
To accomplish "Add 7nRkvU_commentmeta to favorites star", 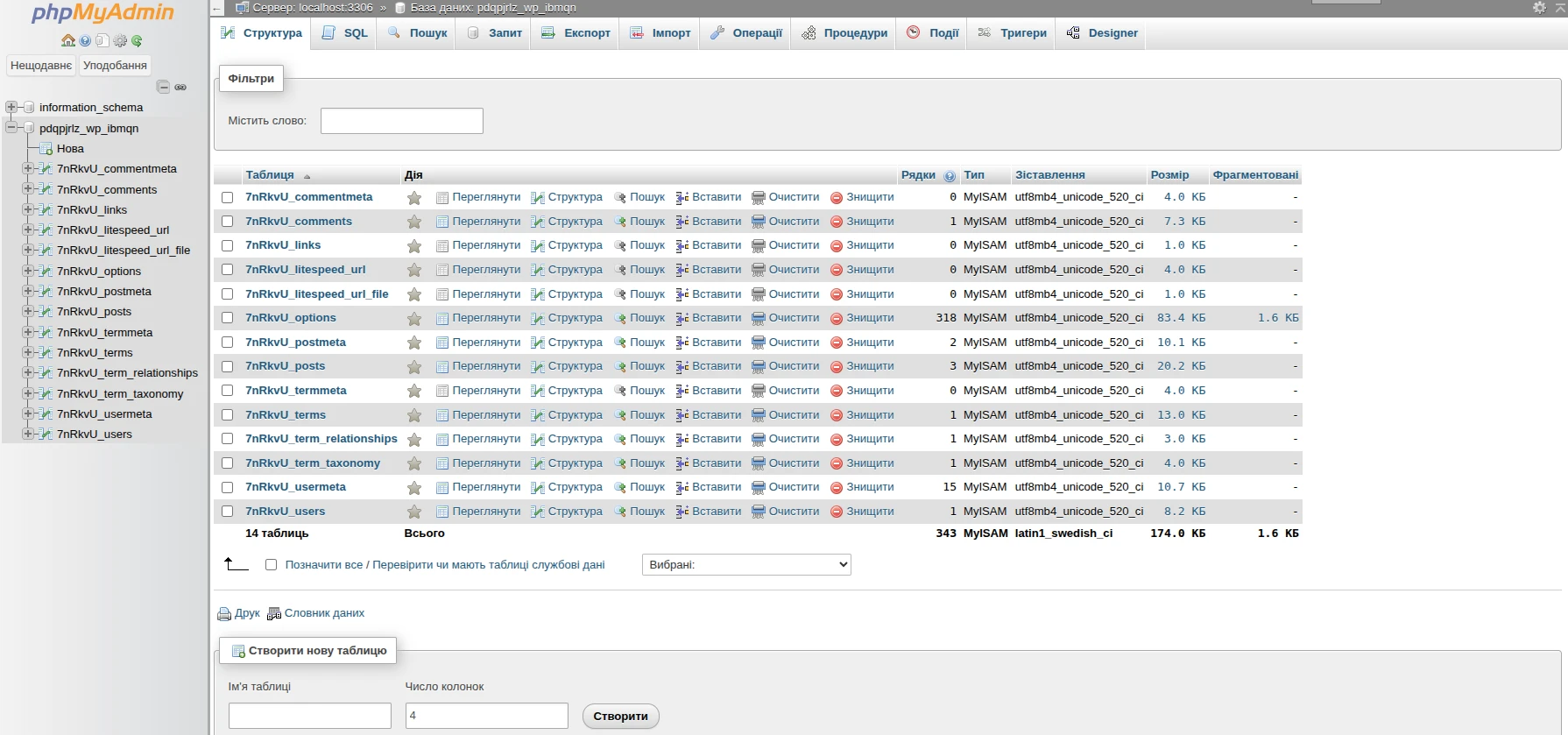I will click(x=414, y=198).
